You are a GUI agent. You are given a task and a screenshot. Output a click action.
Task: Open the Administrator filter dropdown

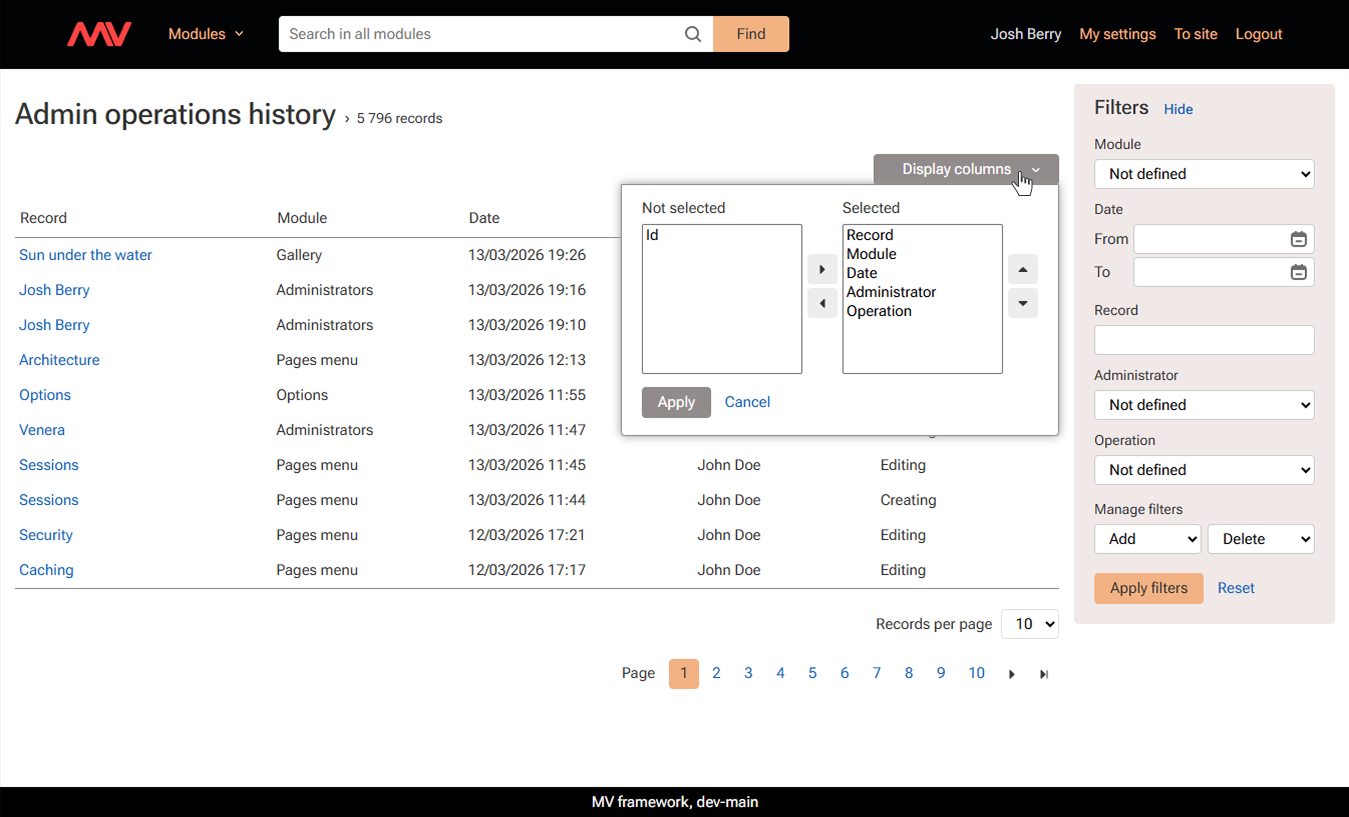click(x=1204, y=405)
